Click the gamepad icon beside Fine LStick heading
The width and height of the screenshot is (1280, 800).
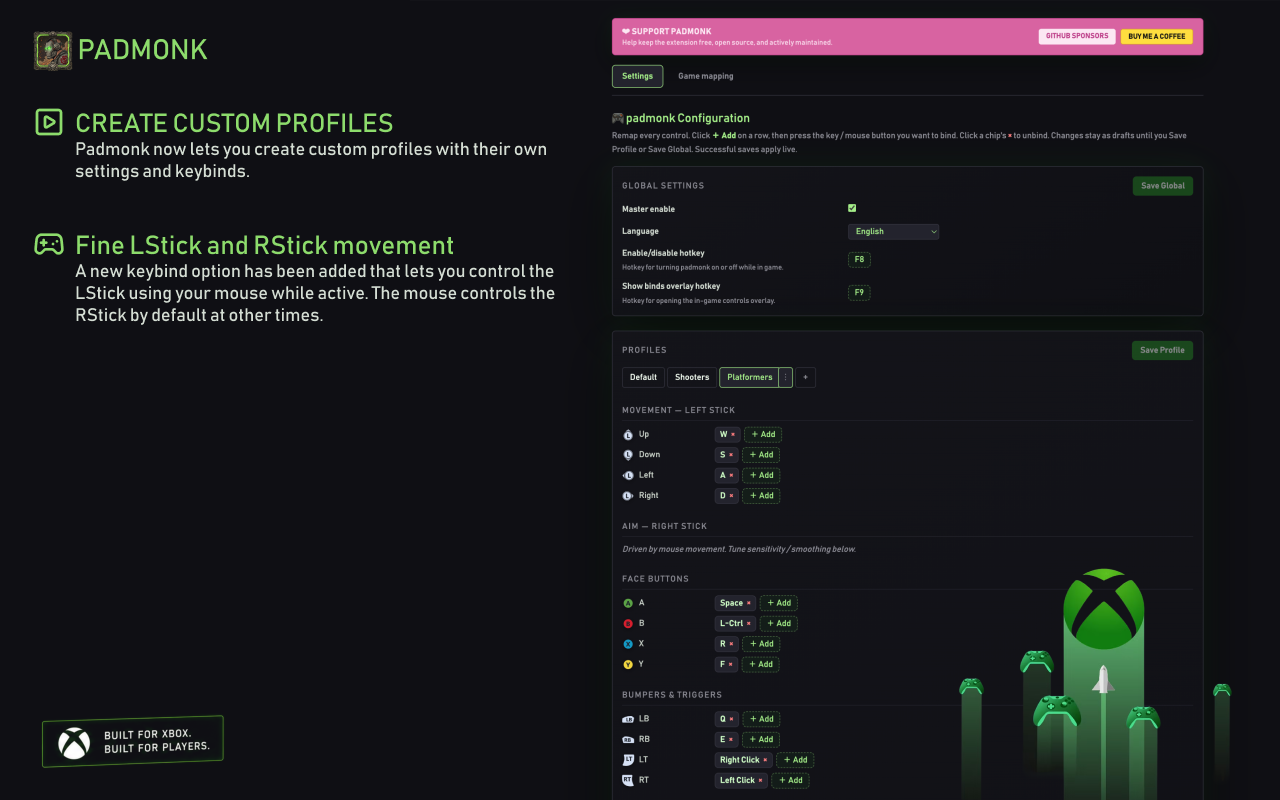click(49, 245)
